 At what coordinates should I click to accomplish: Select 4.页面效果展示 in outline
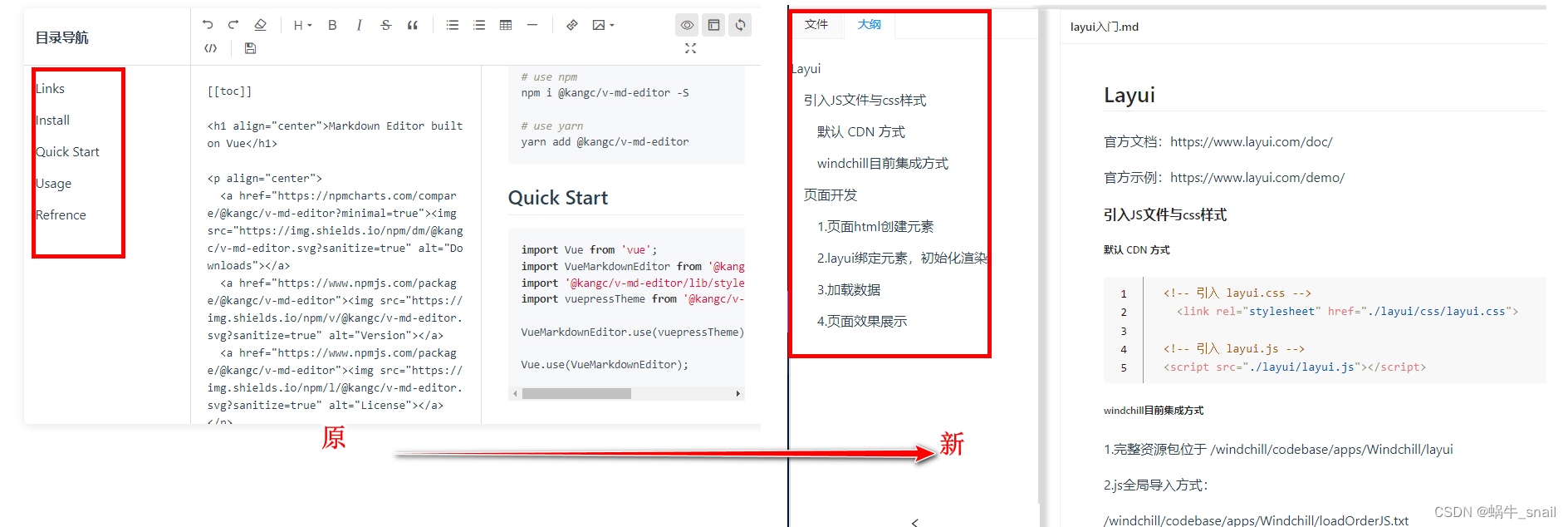point(861,321)
